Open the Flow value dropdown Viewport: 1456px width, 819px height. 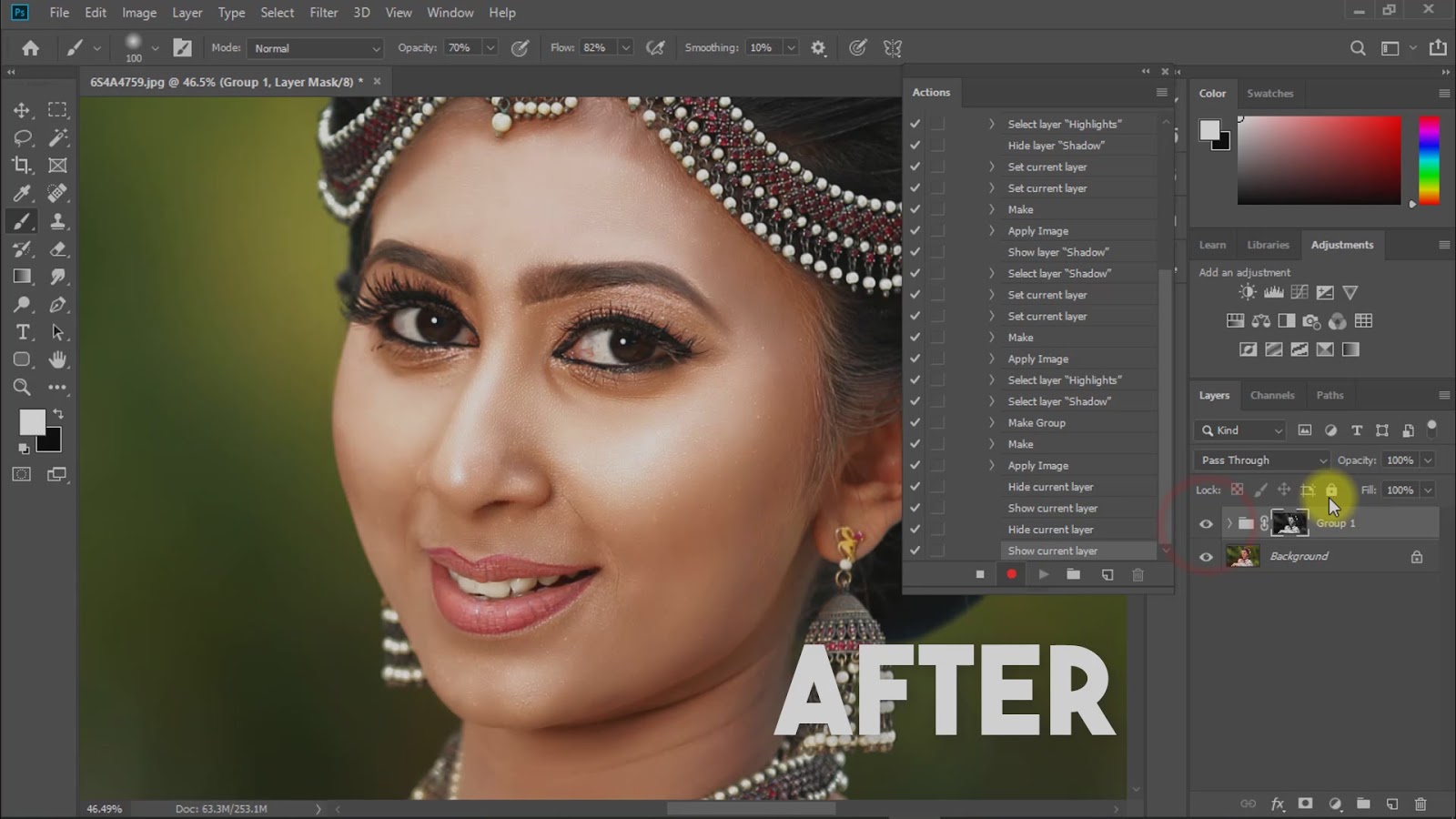[625, 48]
